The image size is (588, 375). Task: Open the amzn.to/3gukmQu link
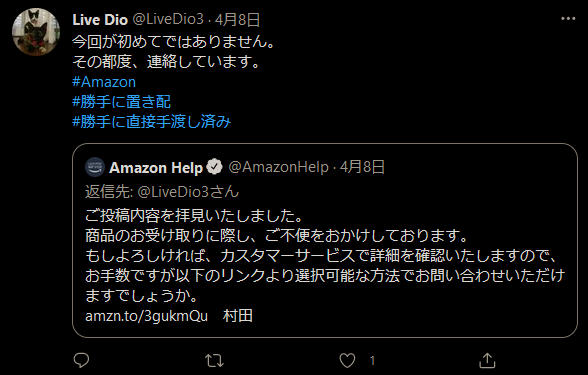pos(146,316)
